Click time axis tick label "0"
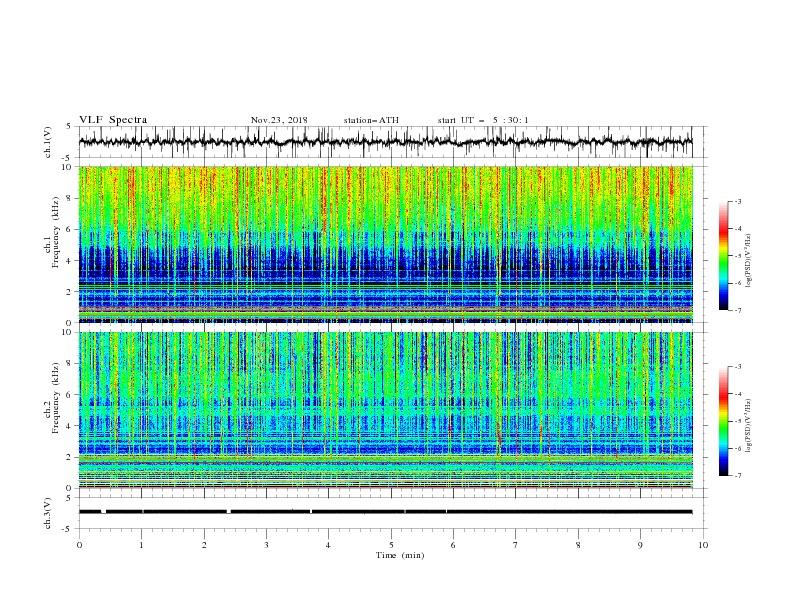 coord(79,545)
